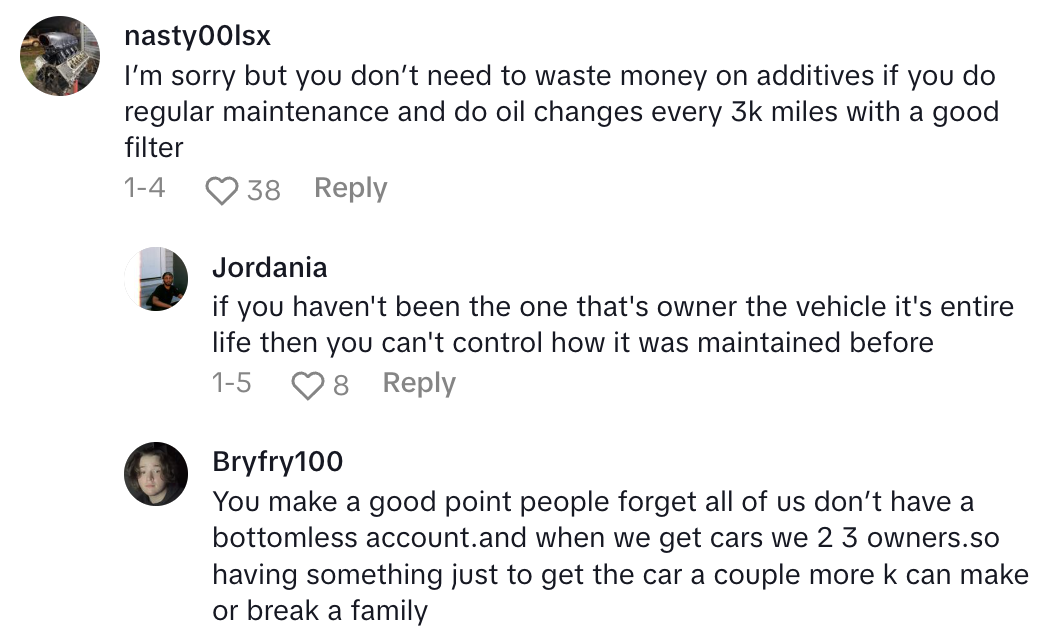This screenshot has width=1058, height=636.
Task: Visit the nasty00lsx username link
Action: [x=197, y=37]
